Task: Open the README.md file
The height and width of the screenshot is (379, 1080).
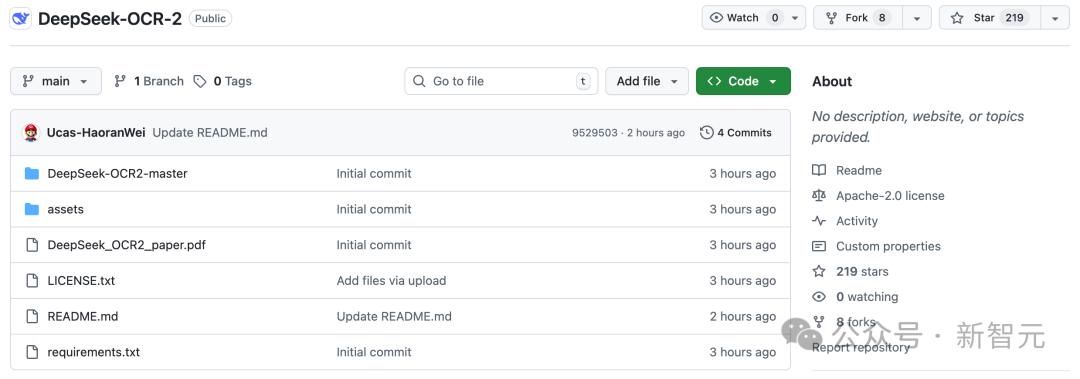Action: click(83, 316)
